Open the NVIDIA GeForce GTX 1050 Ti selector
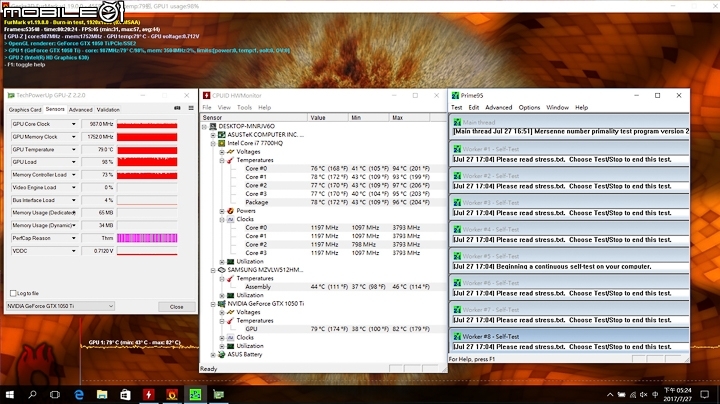720x404 pixels. (60, 306)
